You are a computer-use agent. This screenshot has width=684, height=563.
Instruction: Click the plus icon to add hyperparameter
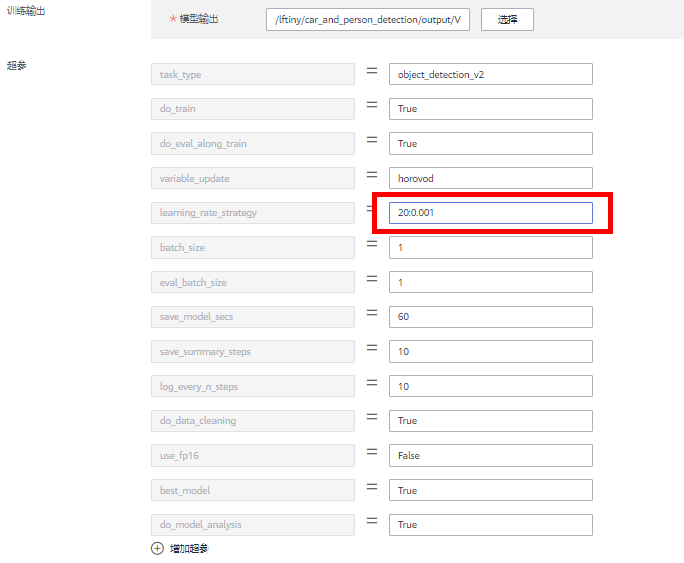pyautogui.click(x=157, y=548)
